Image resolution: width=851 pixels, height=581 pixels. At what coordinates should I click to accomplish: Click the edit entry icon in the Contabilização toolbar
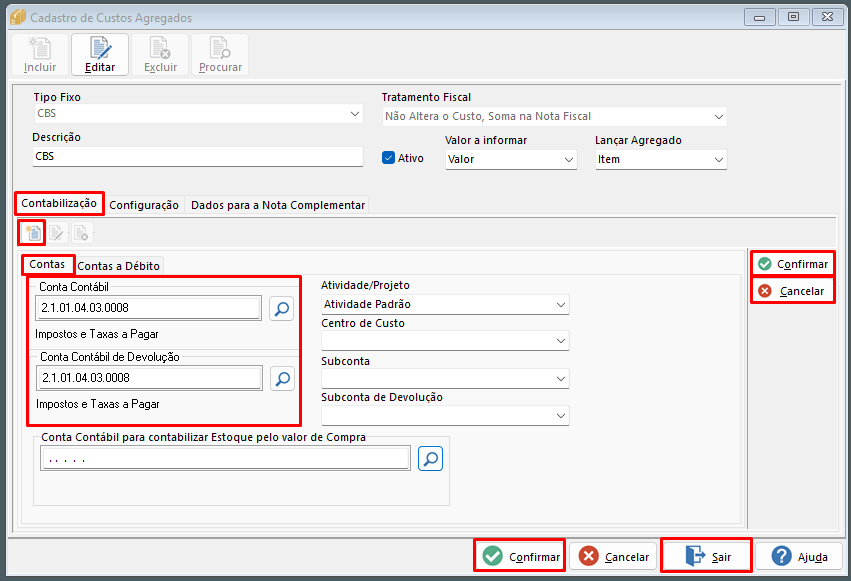(x=57, y=233)
